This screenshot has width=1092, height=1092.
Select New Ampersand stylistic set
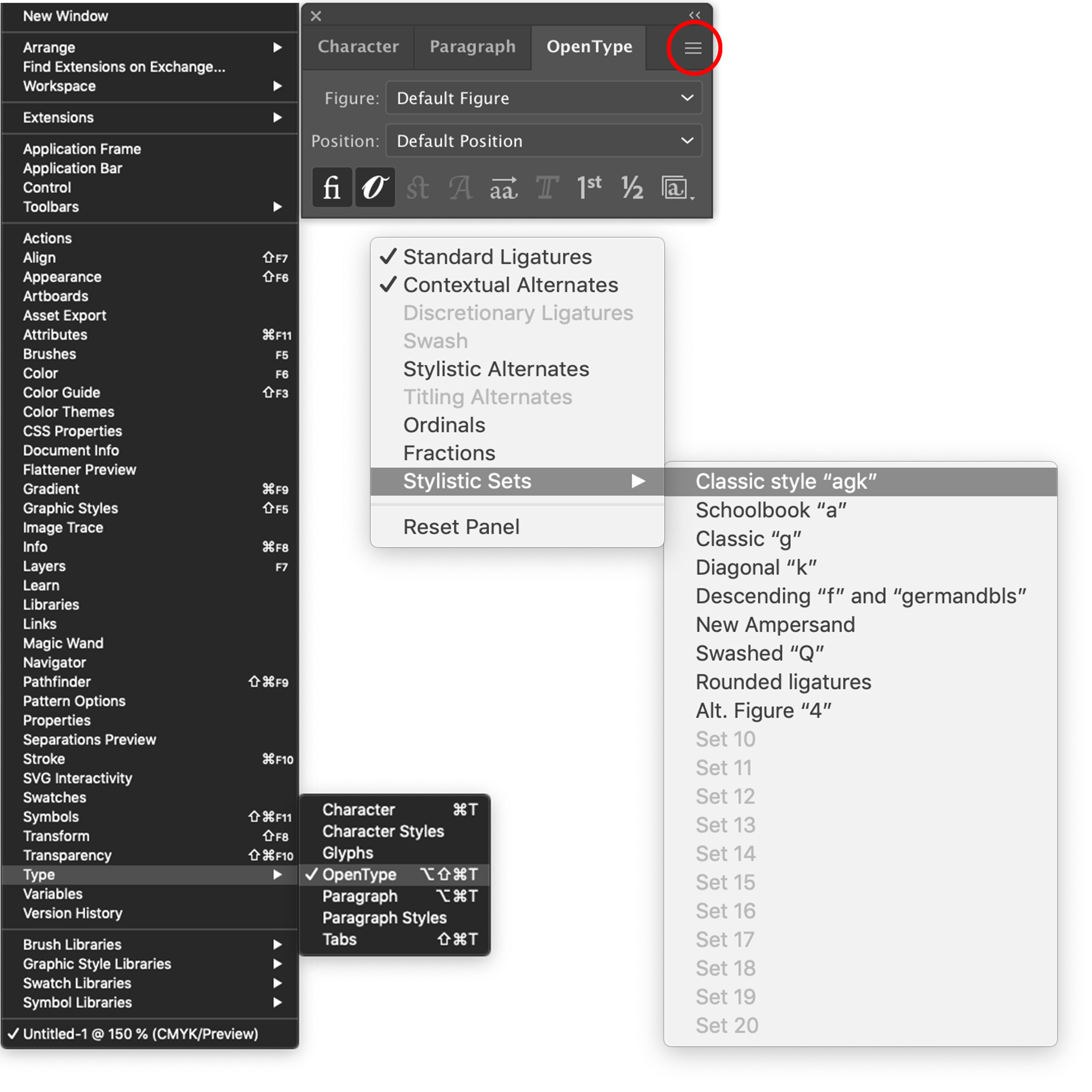861,624
